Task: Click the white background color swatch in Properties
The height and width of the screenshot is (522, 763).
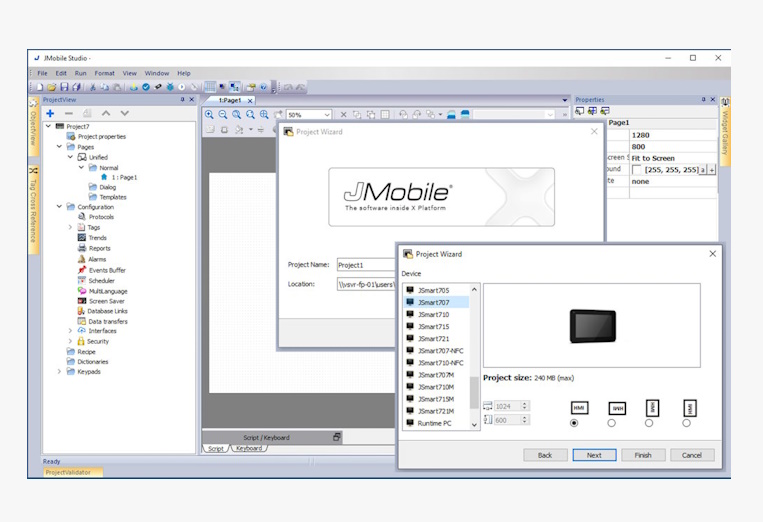Action: point(636,170)
